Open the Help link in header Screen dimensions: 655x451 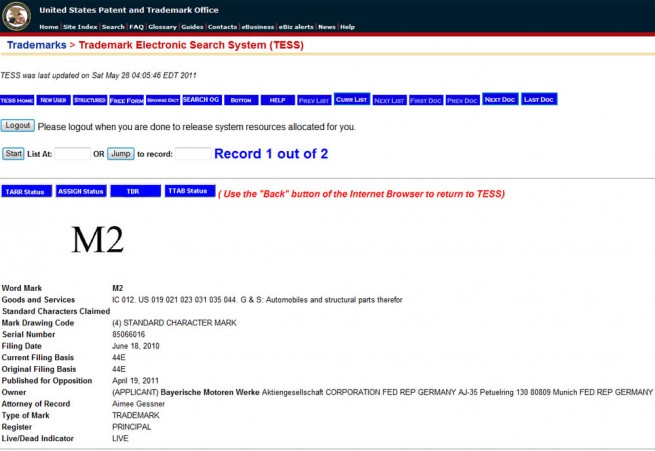(x=348, y=27)
